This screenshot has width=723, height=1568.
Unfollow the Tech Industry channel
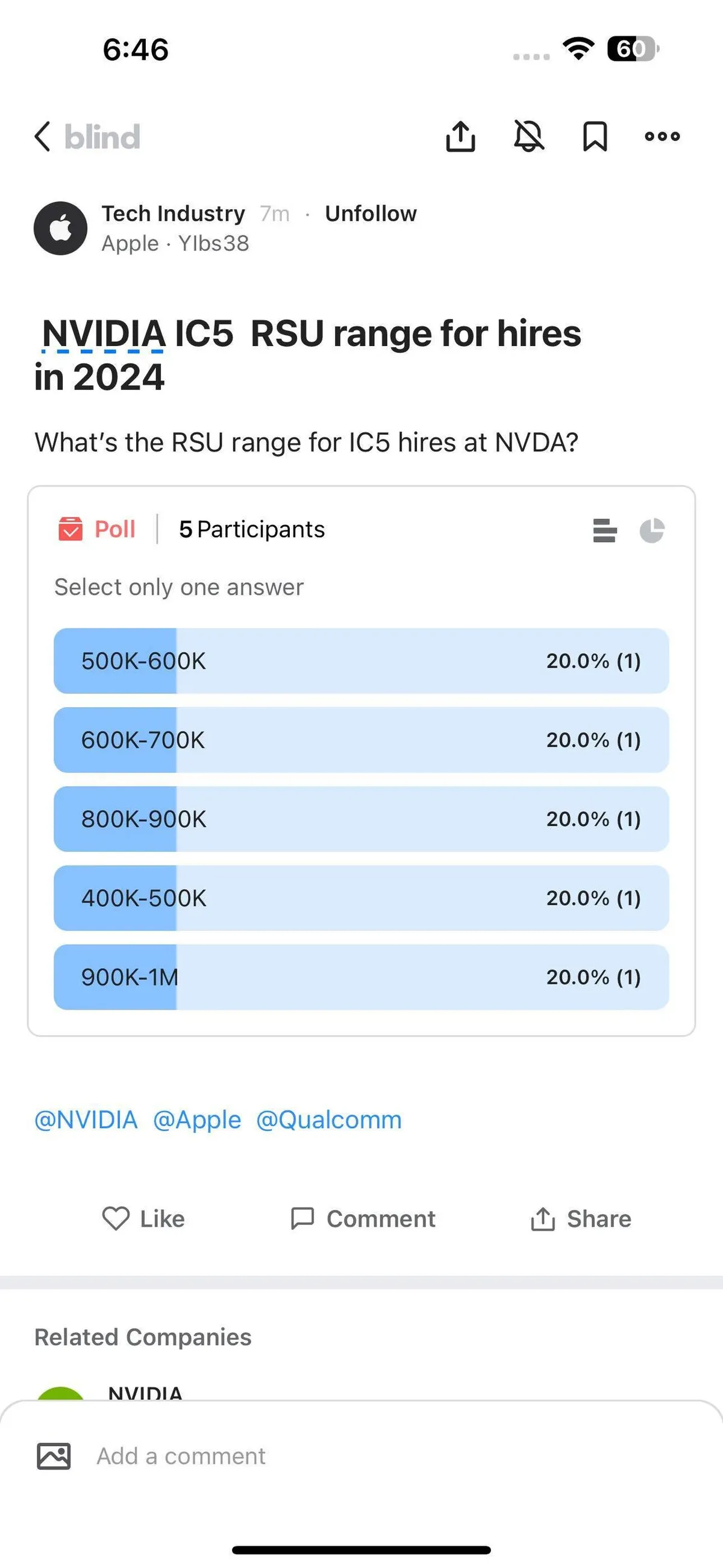click(x=371, y=213)
